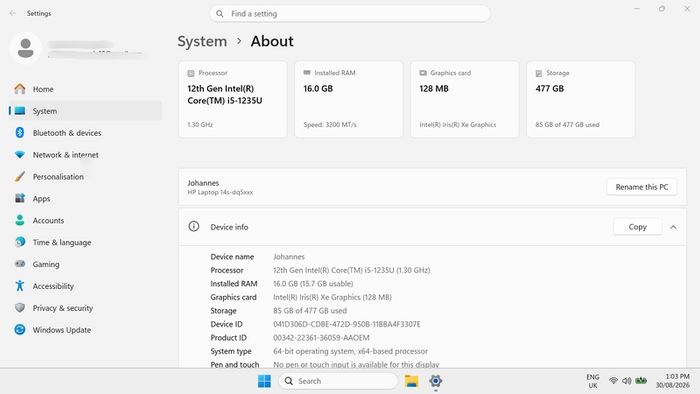
Task: Click the Graphics card icon on card
Action: point(423,73)
